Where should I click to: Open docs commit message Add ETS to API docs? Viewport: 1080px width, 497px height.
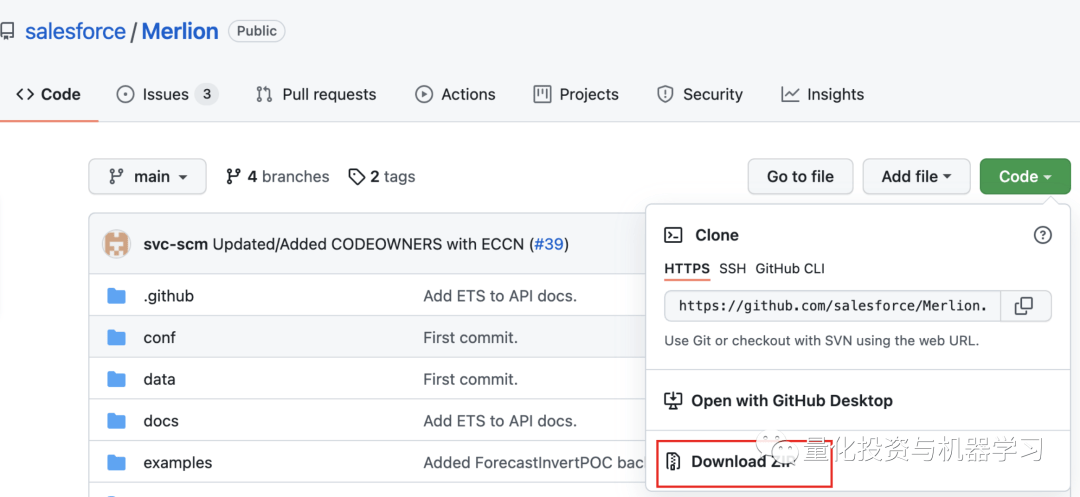500,421
